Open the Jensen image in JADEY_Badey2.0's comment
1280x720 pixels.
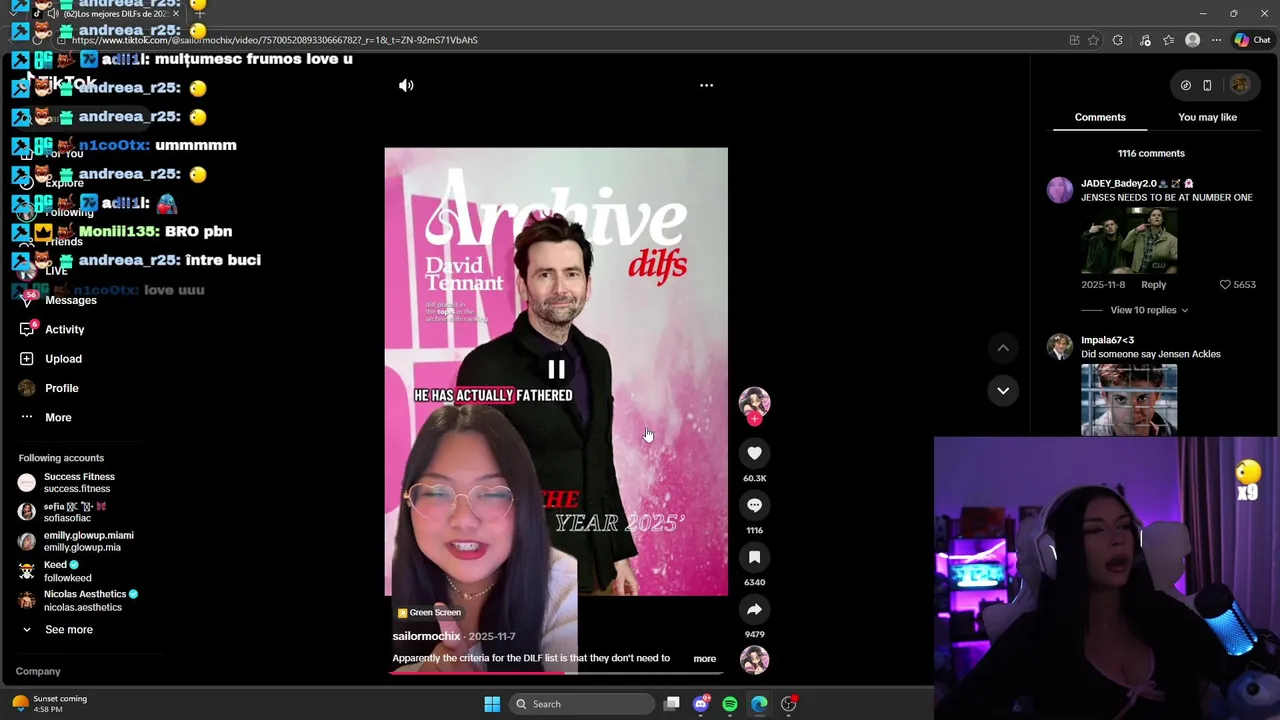tap(1129, 240)
